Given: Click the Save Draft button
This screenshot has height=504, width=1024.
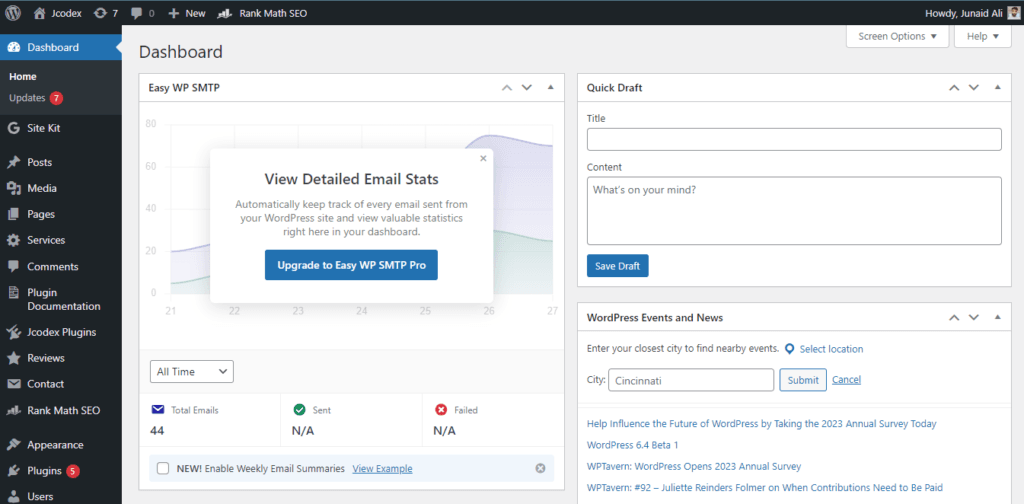Looking at the screenshot, I should point(617,266).
